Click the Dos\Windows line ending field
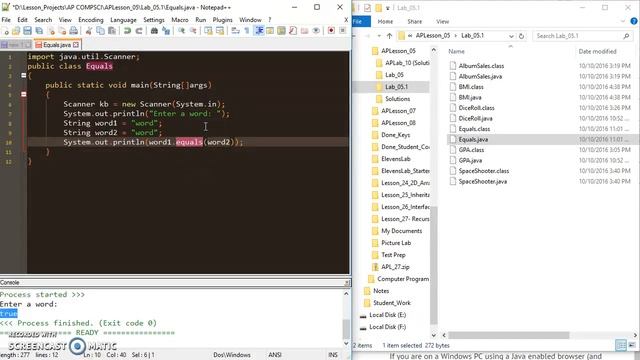Viewport: 640px width, 360px height. tap(232, 355)
